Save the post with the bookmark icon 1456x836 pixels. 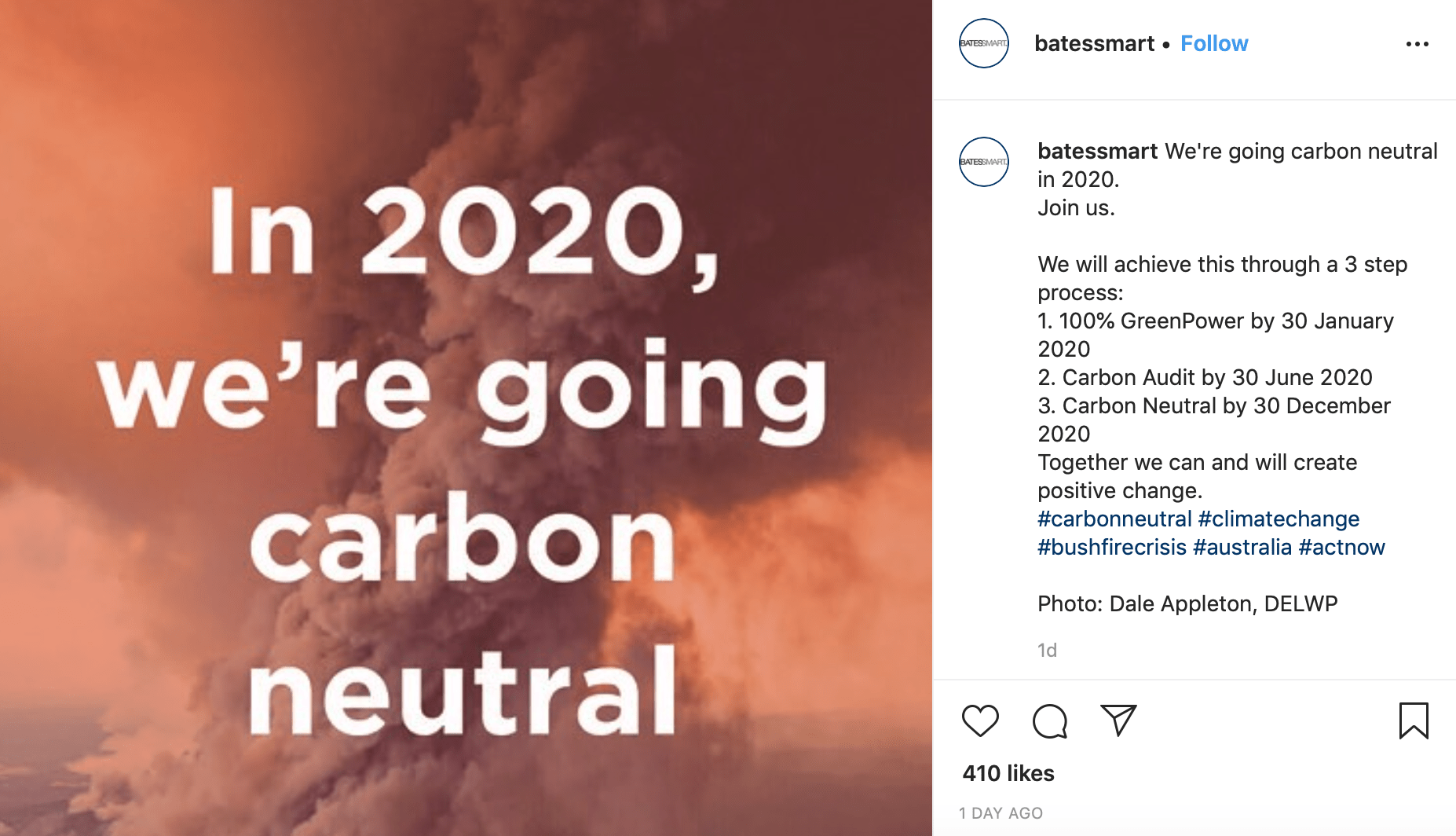1414,719
